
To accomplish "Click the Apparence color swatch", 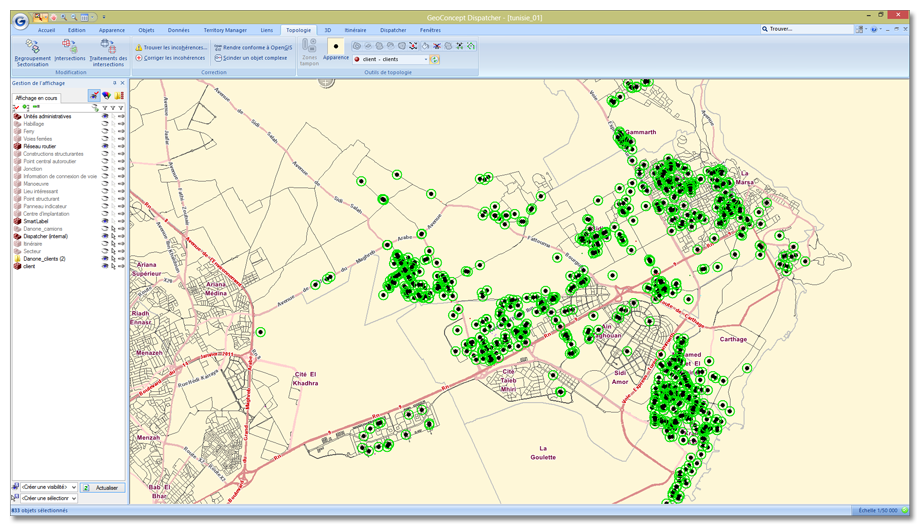I will pos(336,46).
